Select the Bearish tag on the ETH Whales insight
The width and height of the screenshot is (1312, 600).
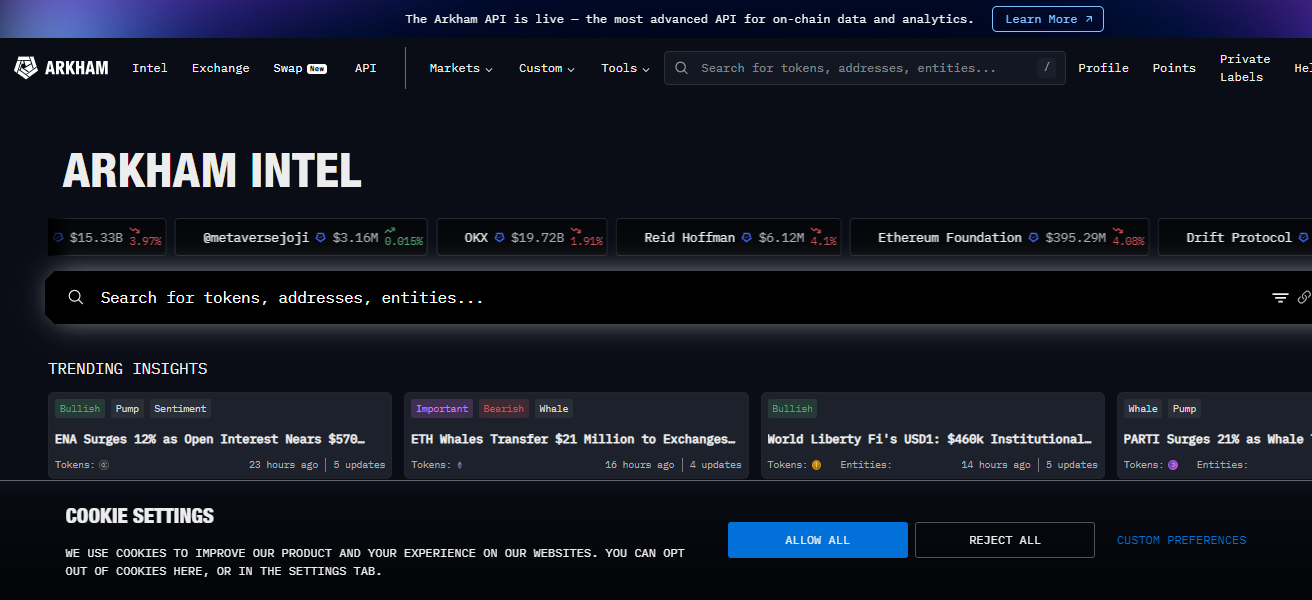[503, 409]
